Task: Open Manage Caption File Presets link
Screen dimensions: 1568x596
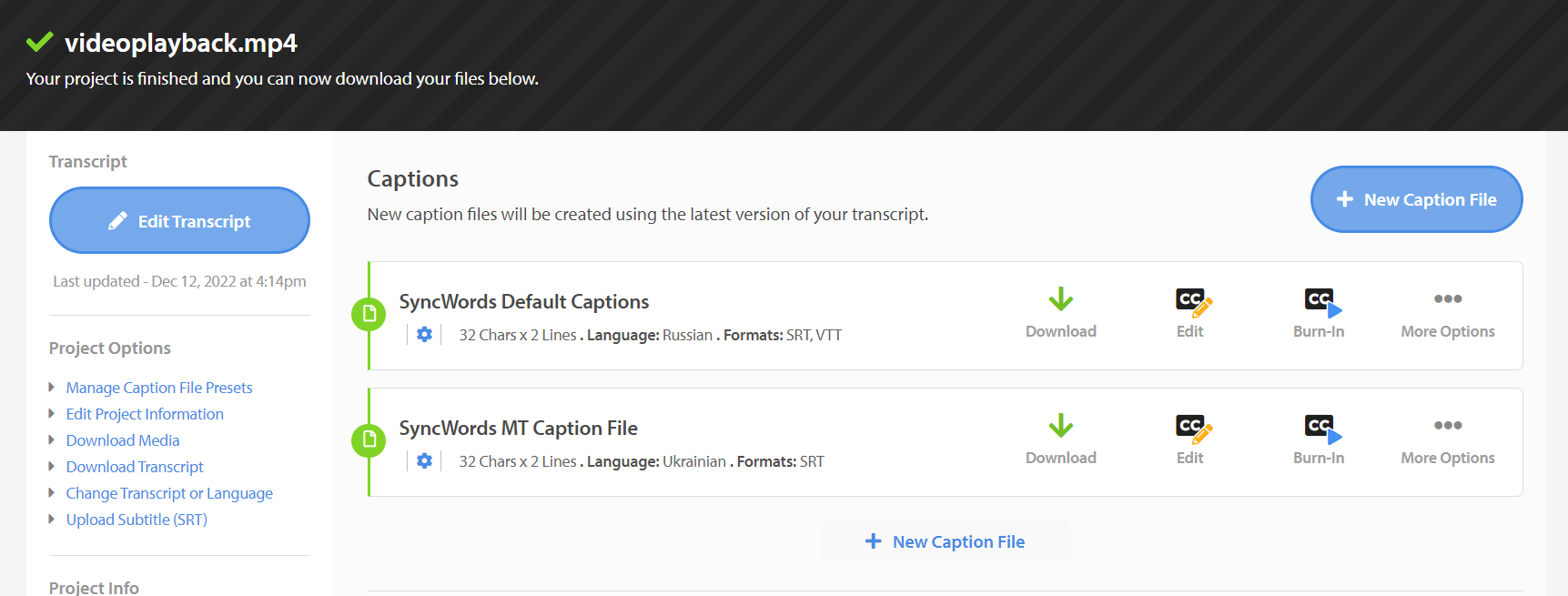Action: pos(159,388)
